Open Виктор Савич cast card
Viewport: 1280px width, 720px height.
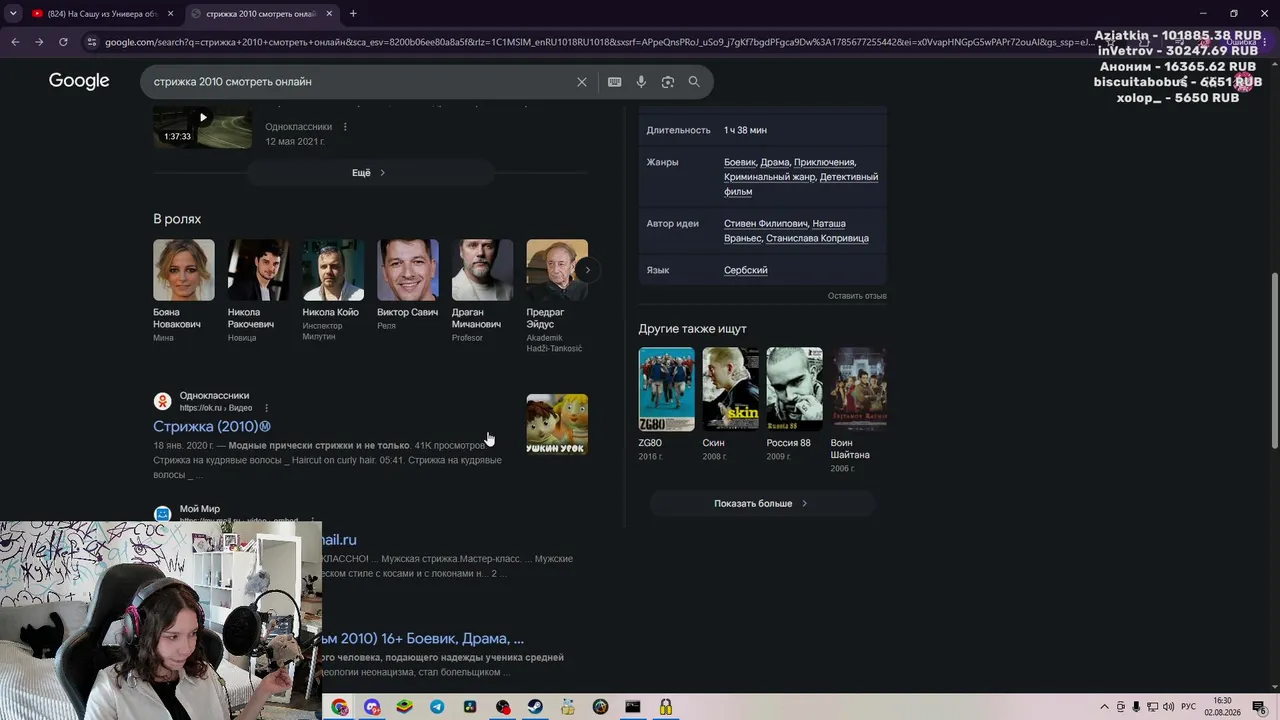pos(408,286)
